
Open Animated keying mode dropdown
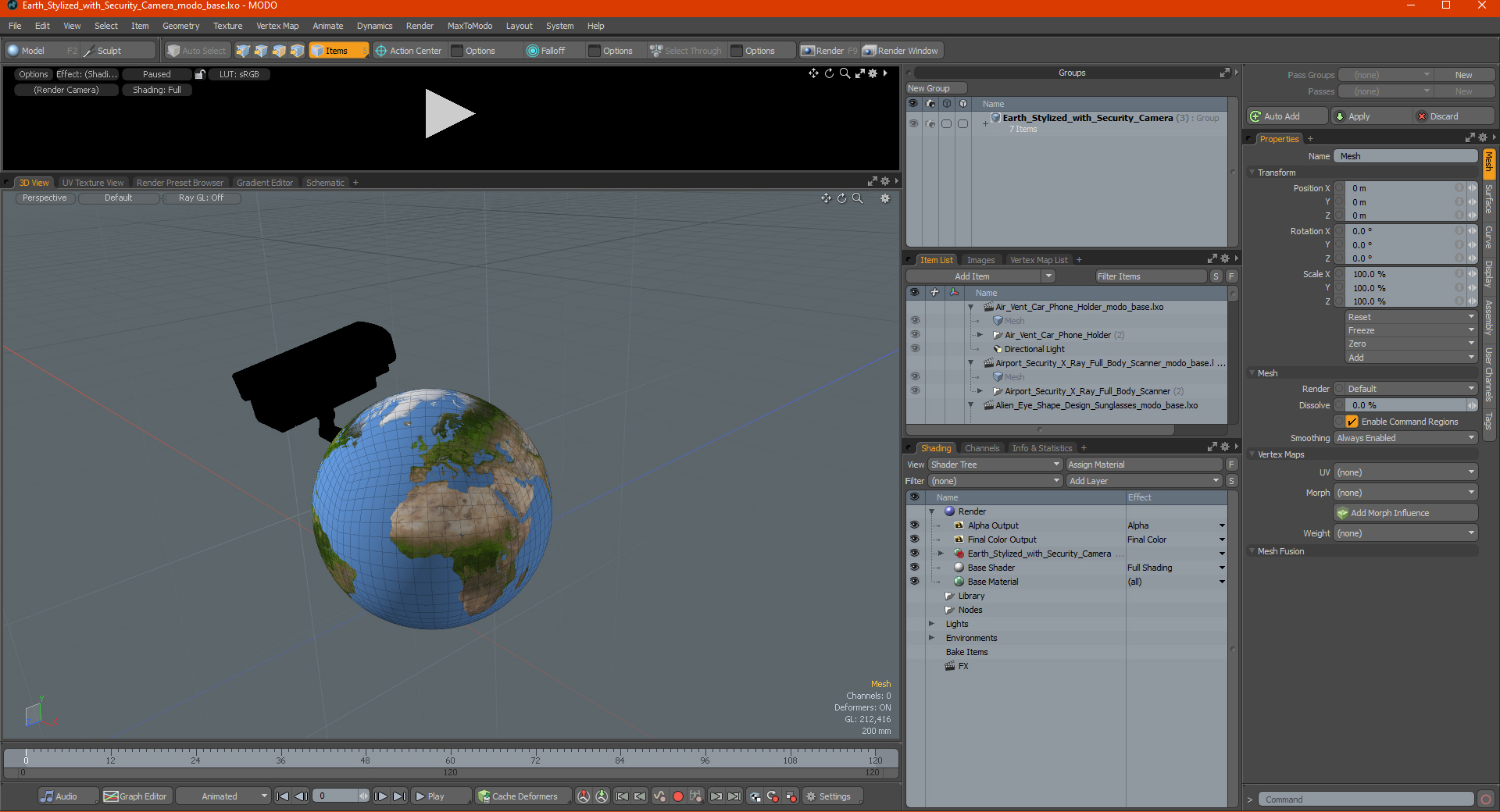click(223, 796)
